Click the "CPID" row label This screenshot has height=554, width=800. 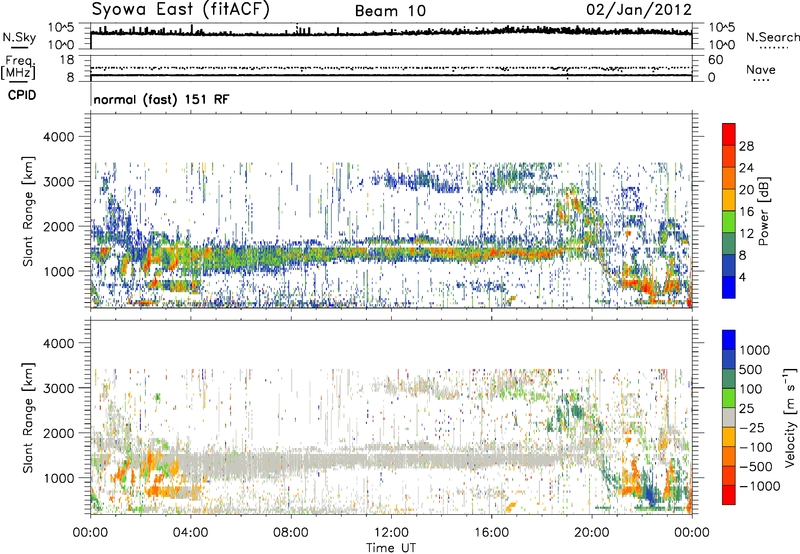pyautogui.click(x=22, y=95)
